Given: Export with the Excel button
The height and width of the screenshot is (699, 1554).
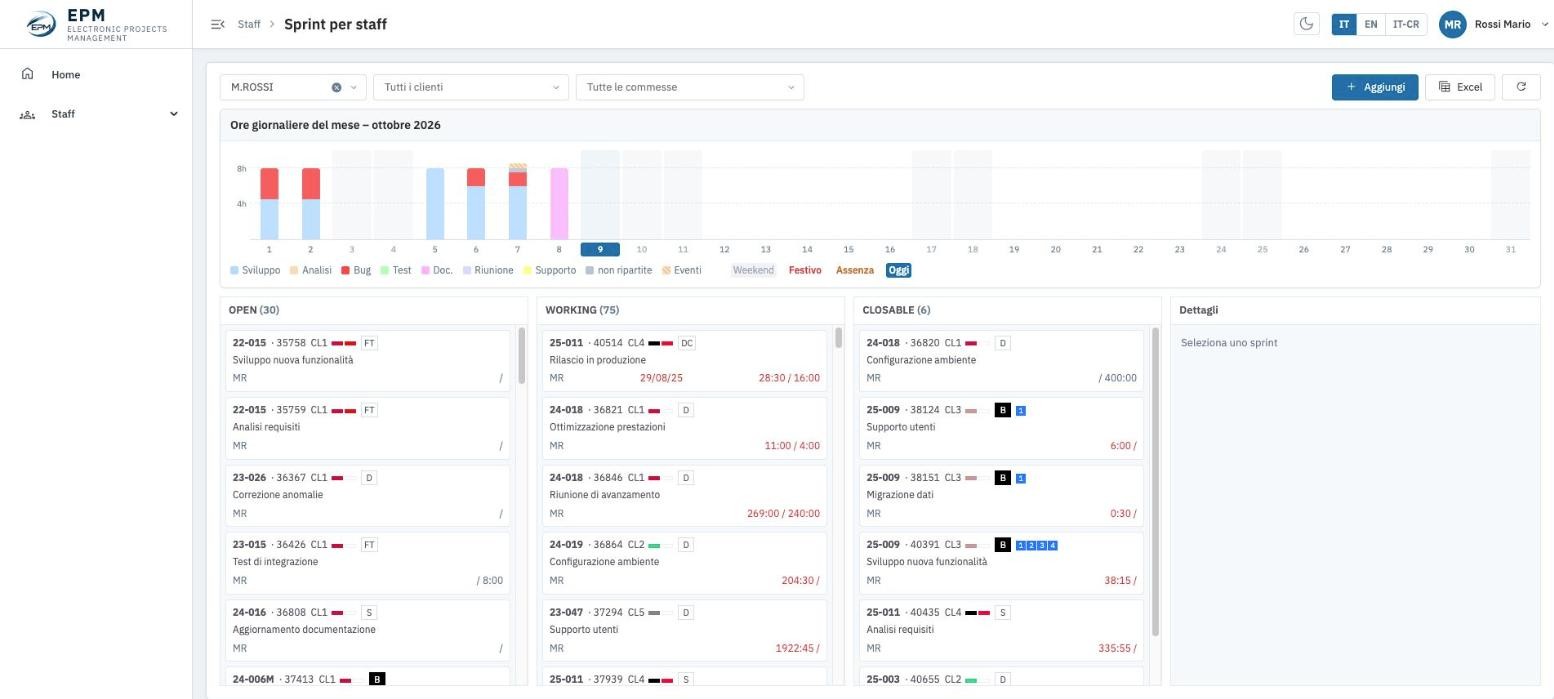Looking at the screenshot, I should pyautogui.click(x=1460, y=87).
